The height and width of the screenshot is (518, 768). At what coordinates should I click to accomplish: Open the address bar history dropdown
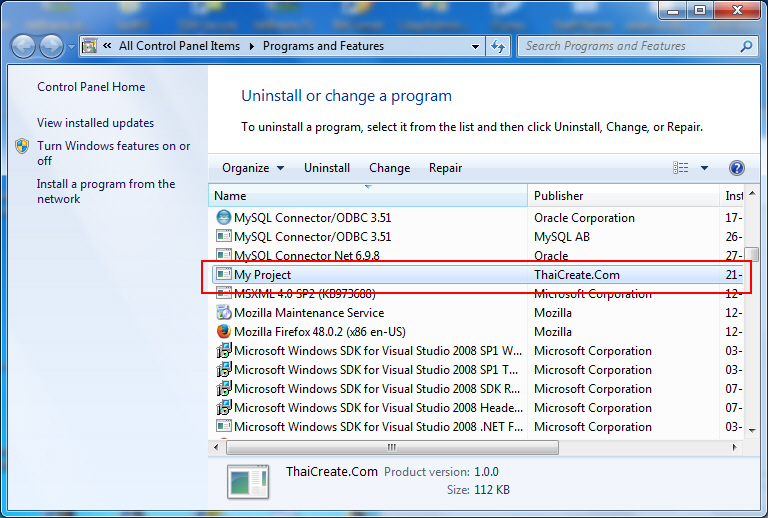click(x=475, y=47)
